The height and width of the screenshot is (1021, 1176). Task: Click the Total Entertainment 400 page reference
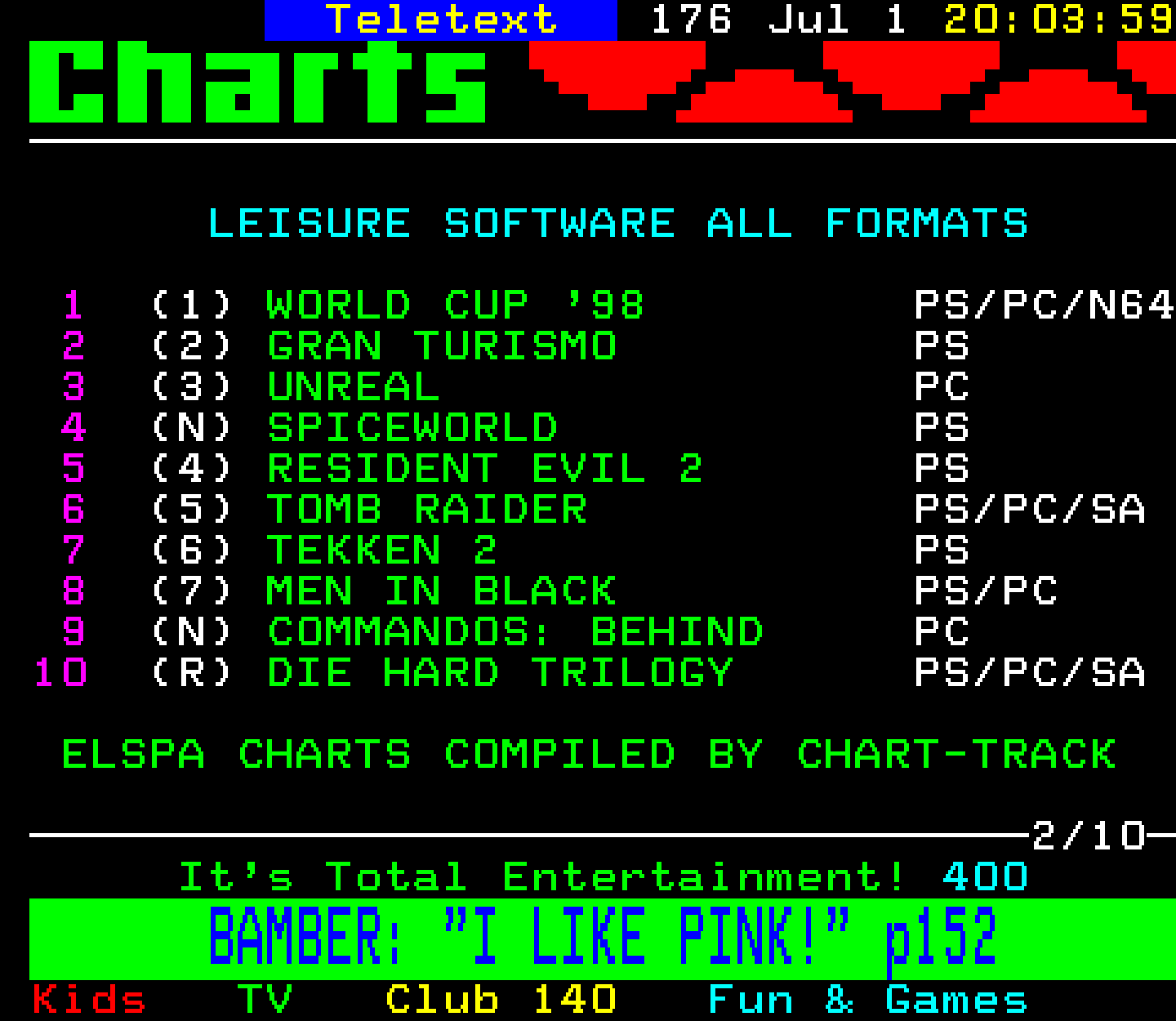pyautogui.click(x=985, y=877)
